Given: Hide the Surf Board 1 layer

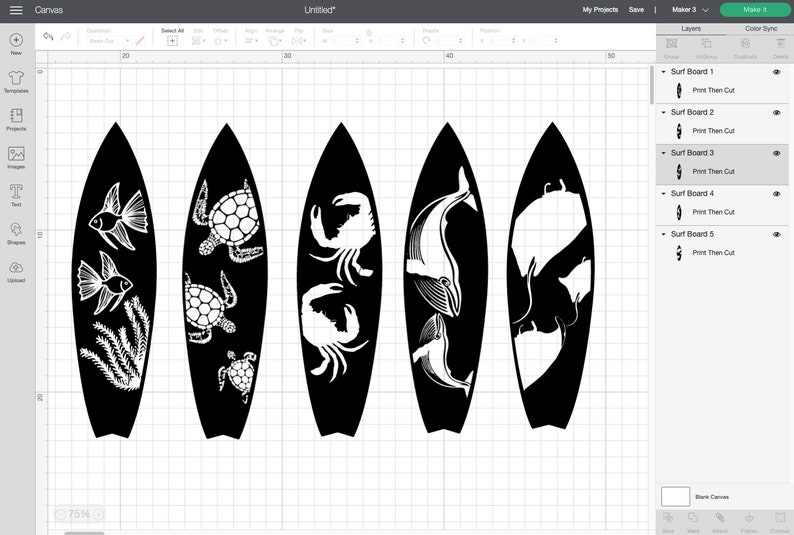Looking at the screenshot, I should click(x=776, y=72).
